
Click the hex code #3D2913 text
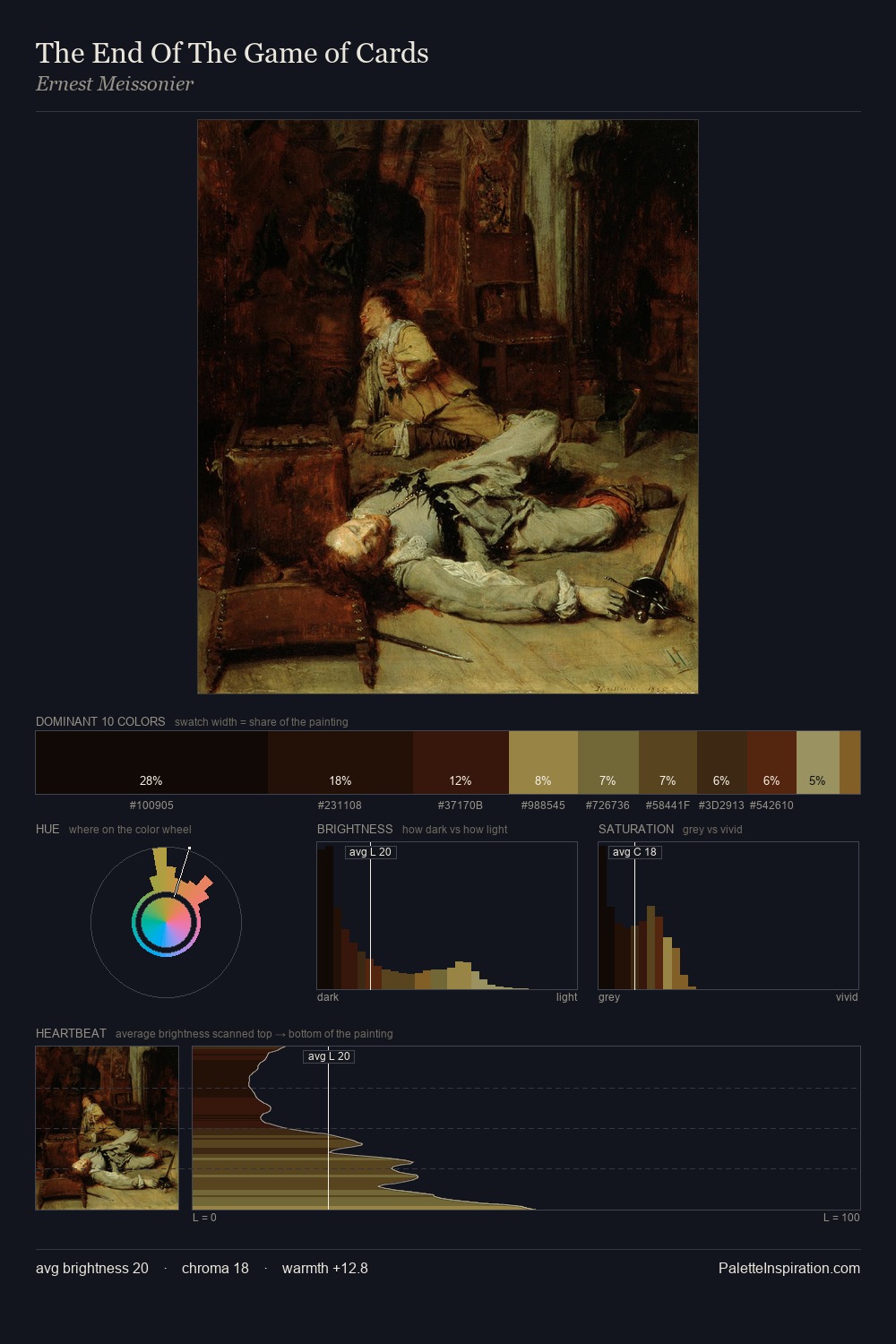[721, 806]
